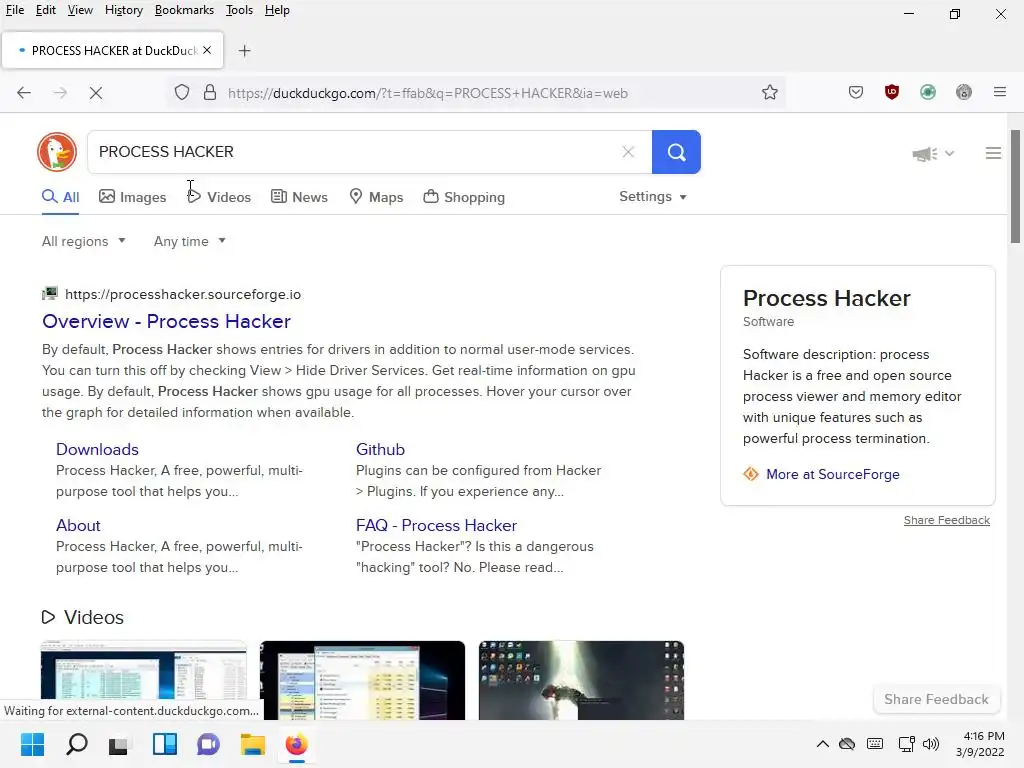The image size is (1024, 768).
Task: Click Share Feedback under info box
Action: (x=946, y=520)
